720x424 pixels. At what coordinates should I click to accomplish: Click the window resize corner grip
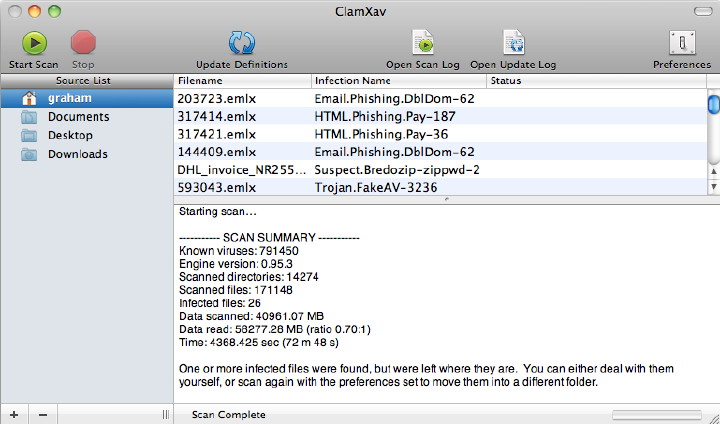pyautogui.click(x=713, y=417)
